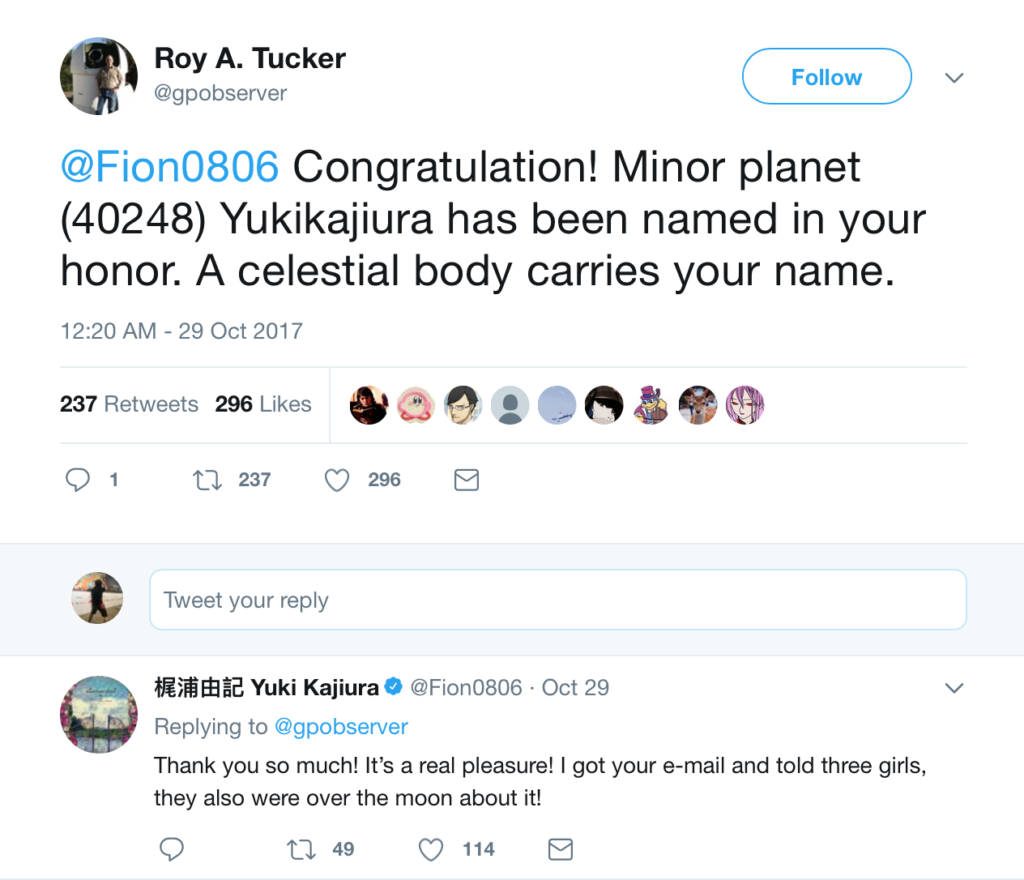
Task: View the 237 Retweets list
Action: click(x=129, y=404)
